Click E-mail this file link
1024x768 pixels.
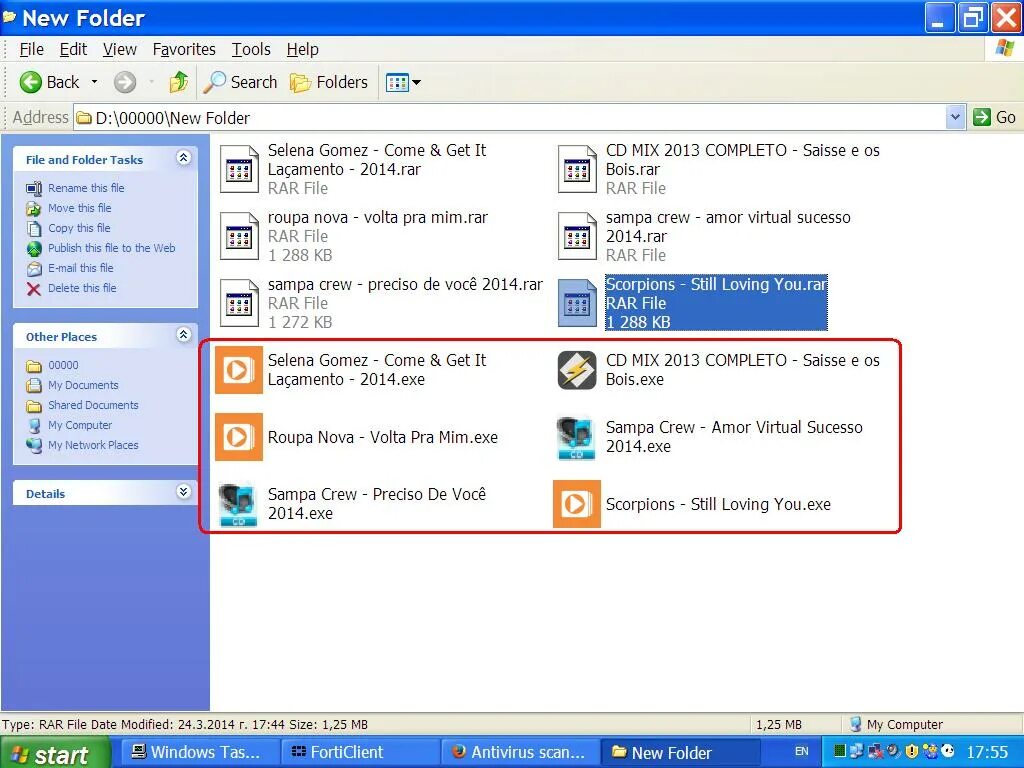click(x=80, y=268)
